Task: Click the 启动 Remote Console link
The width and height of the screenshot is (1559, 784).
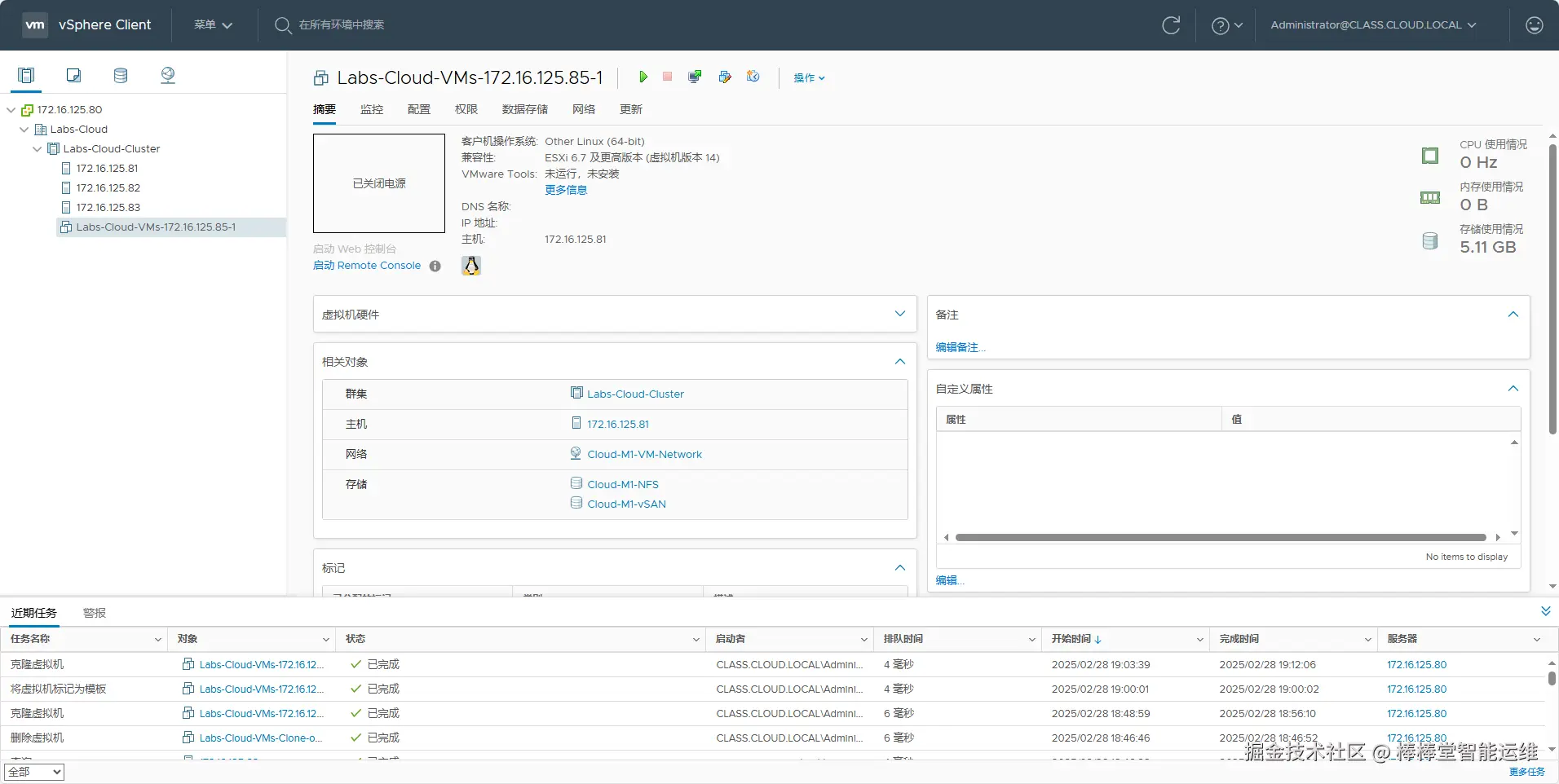Action: coord(367,266)
